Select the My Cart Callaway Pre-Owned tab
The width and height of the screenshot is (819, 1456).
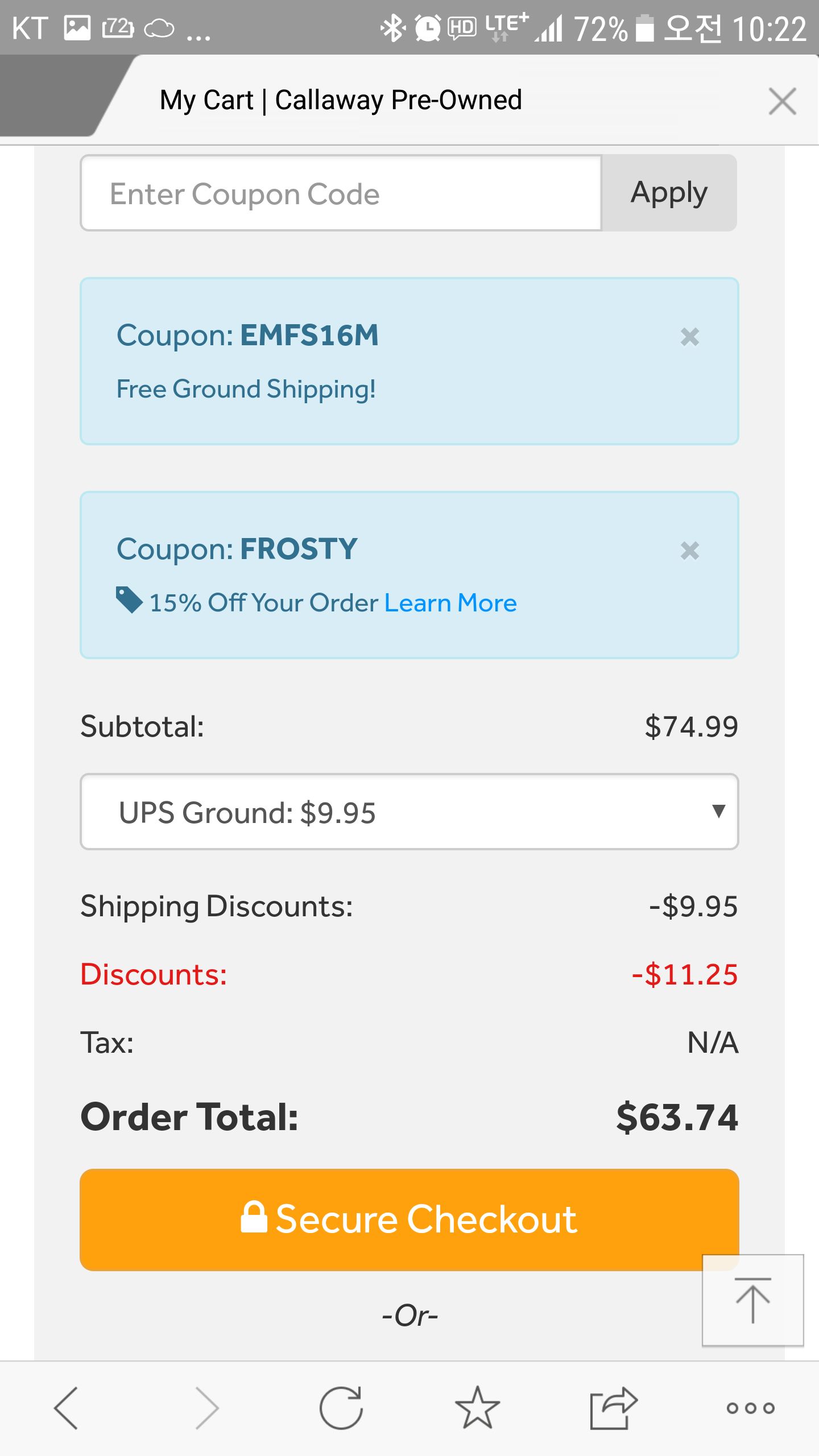tap(341, 100)
